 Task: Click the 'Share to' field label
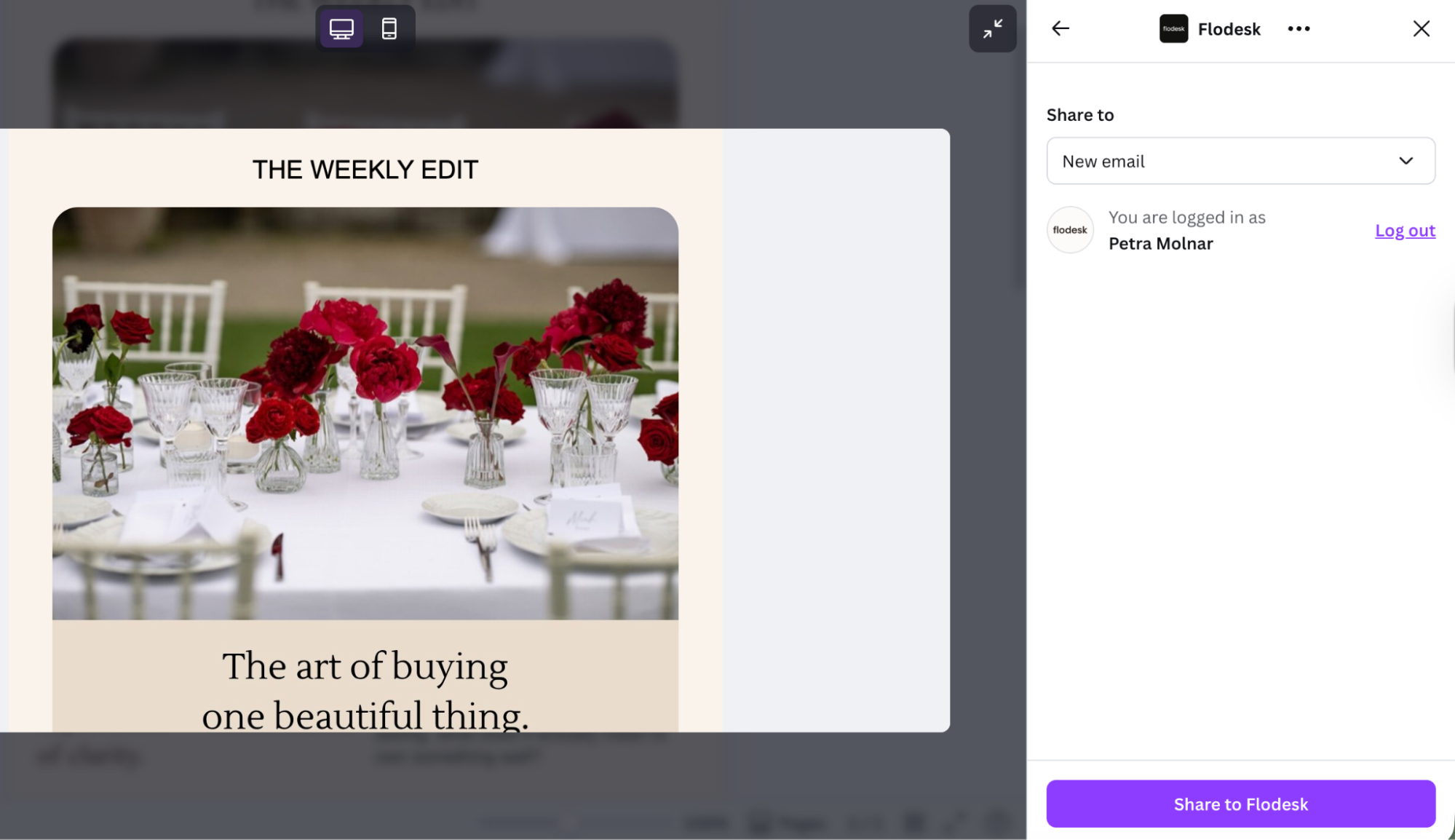click(x=1080, y=115)
